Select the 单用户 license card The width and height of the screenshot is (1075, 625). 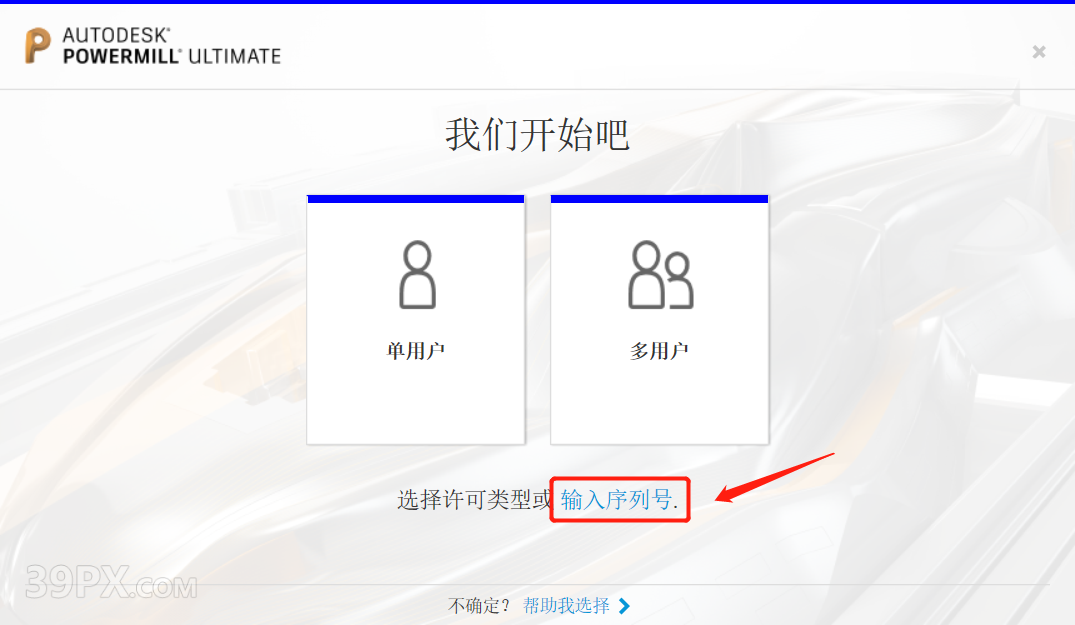pyautogui.click(x=416, y=320)
